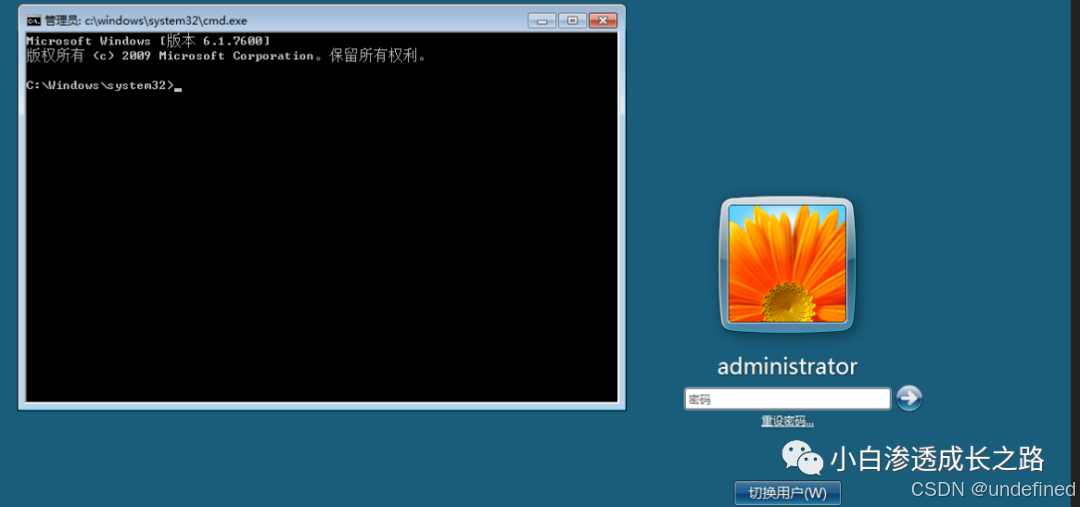Maximize the cmd.exe window
The width and height of the screenshot is (1080, 507).
pos(572,20)
